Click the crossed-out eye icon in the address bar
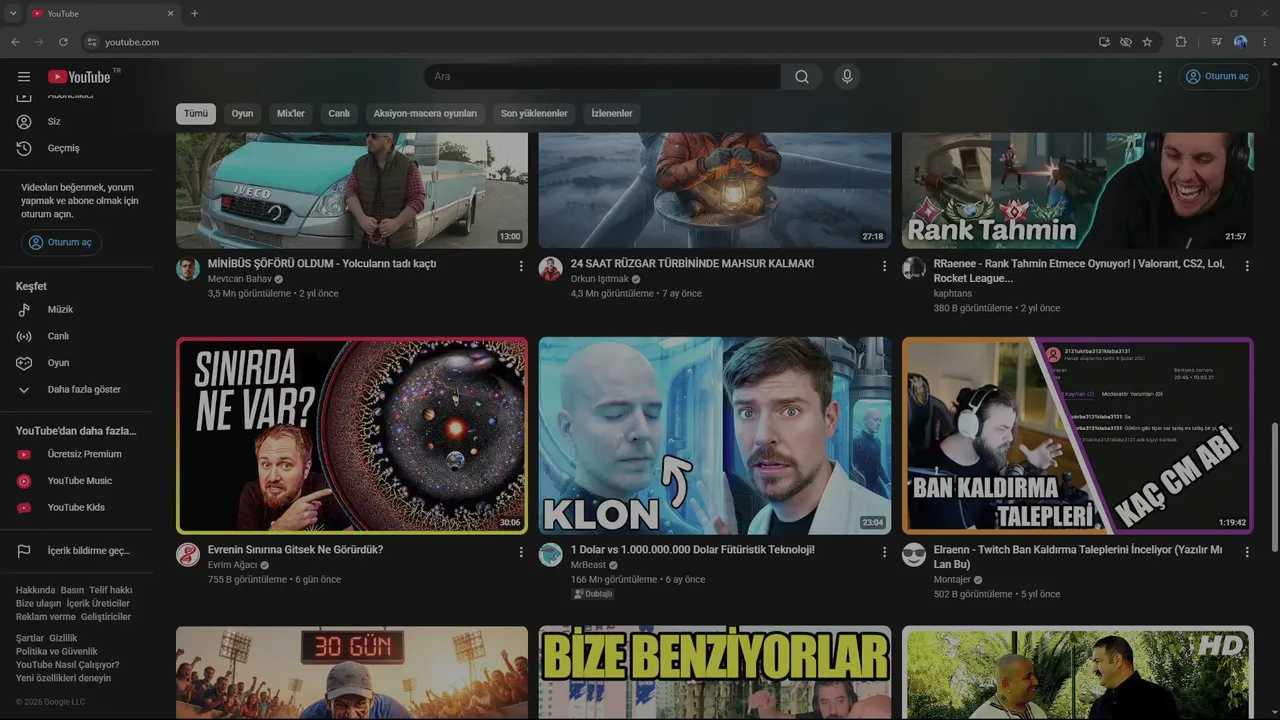The width and height of the screenshot is (1280, 720). (1126, 42)
